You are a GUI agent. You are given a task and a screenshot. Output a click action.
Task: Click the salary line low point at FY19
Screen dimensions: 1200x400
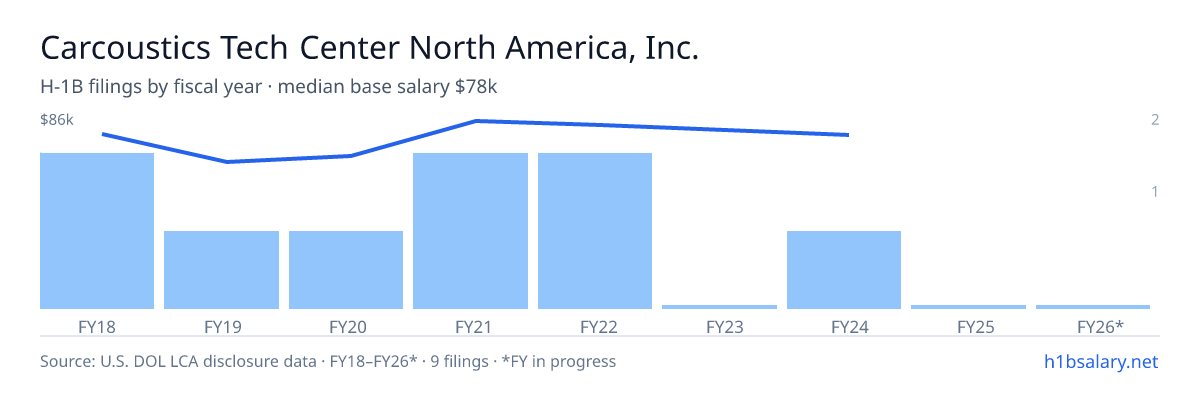click(227, 162)
